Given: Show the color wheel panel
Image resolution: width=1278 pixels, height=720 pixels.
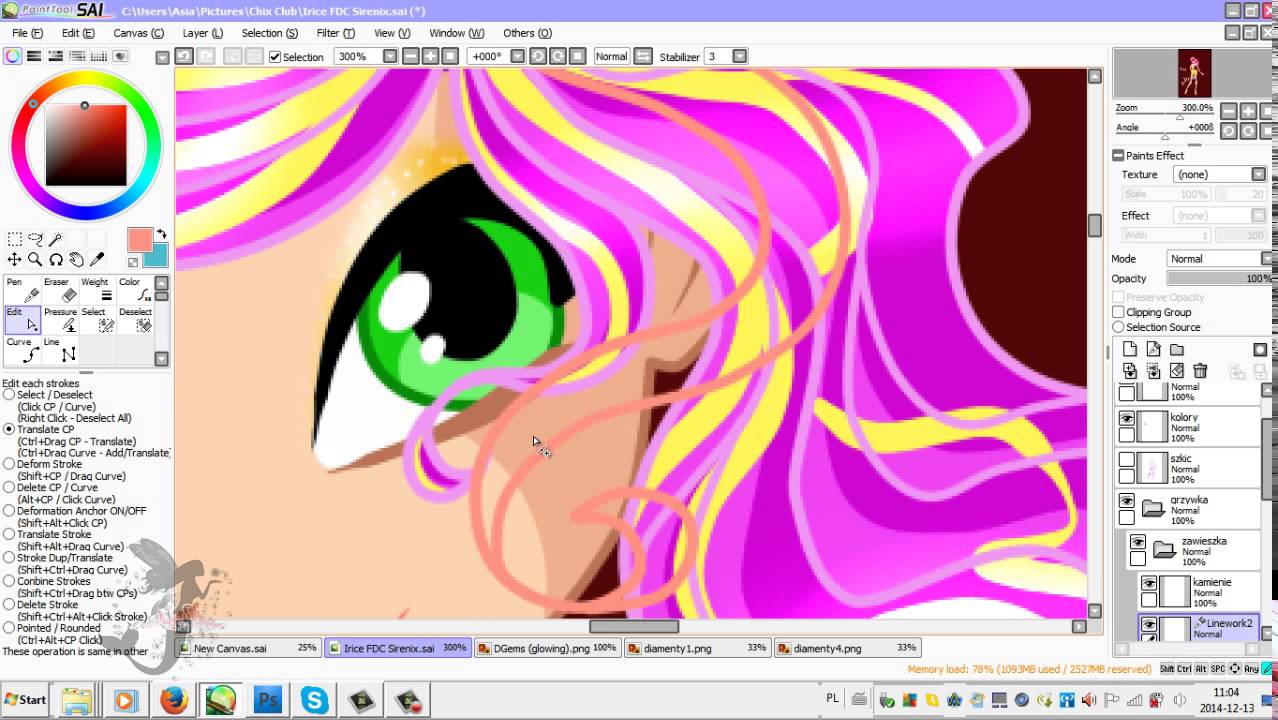Looking at the screenshot, I should (x=13, y=56).
